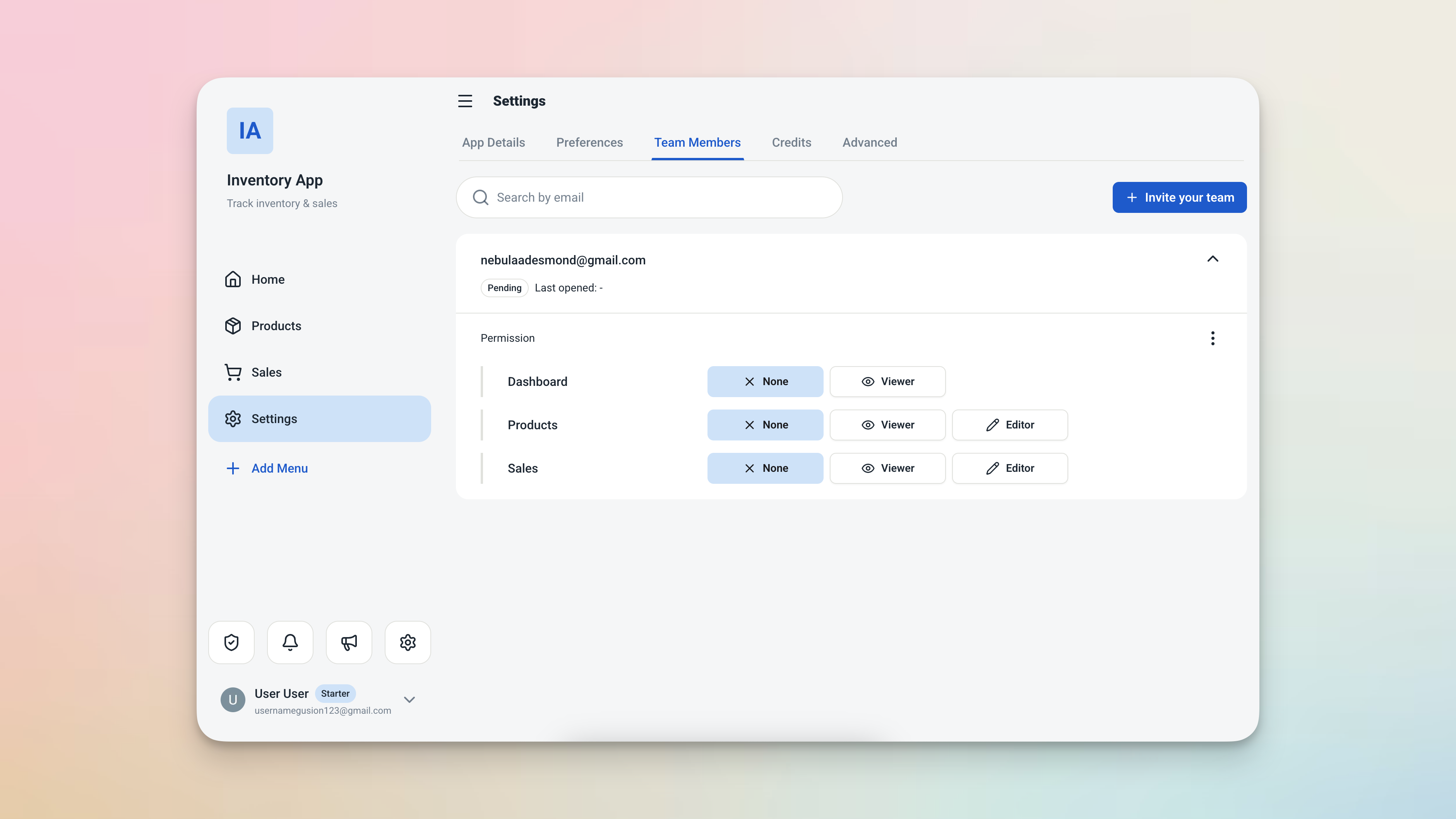Click the magnifier search icon

480,197
